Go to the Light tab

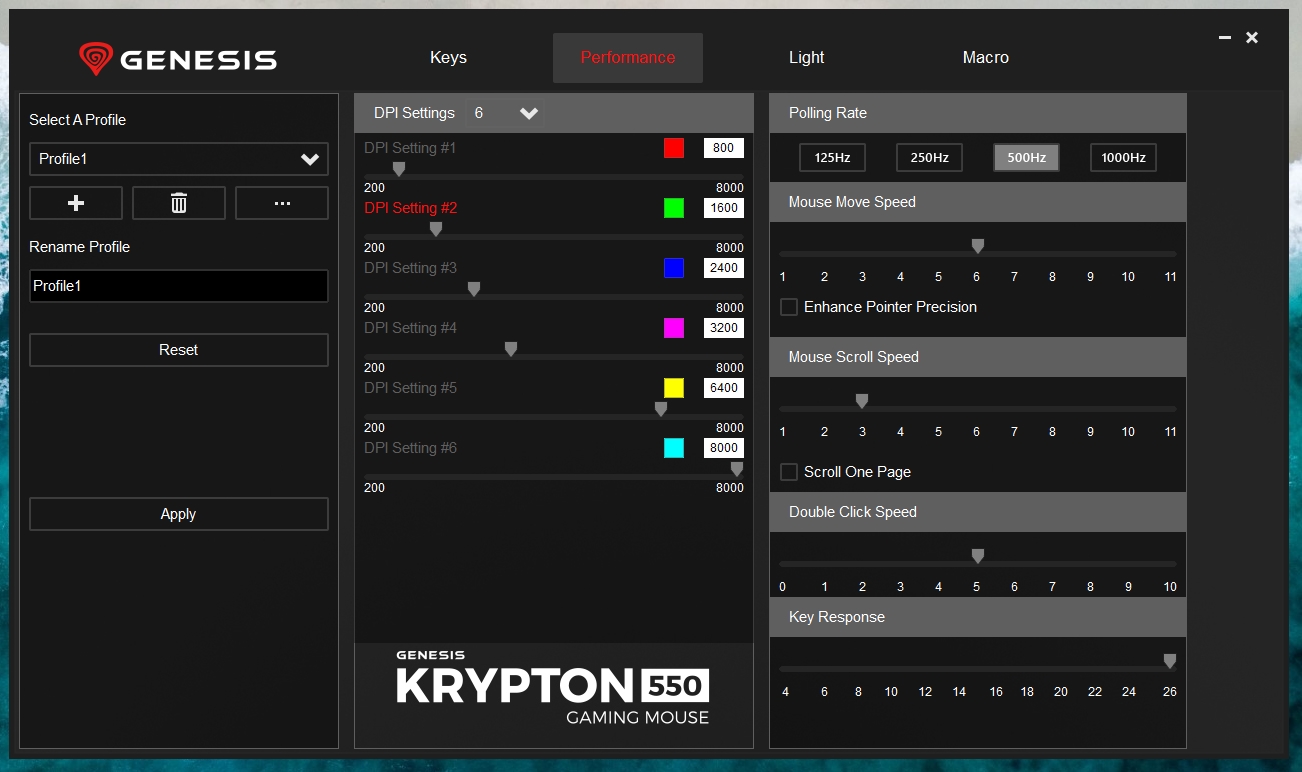point(806,58)
